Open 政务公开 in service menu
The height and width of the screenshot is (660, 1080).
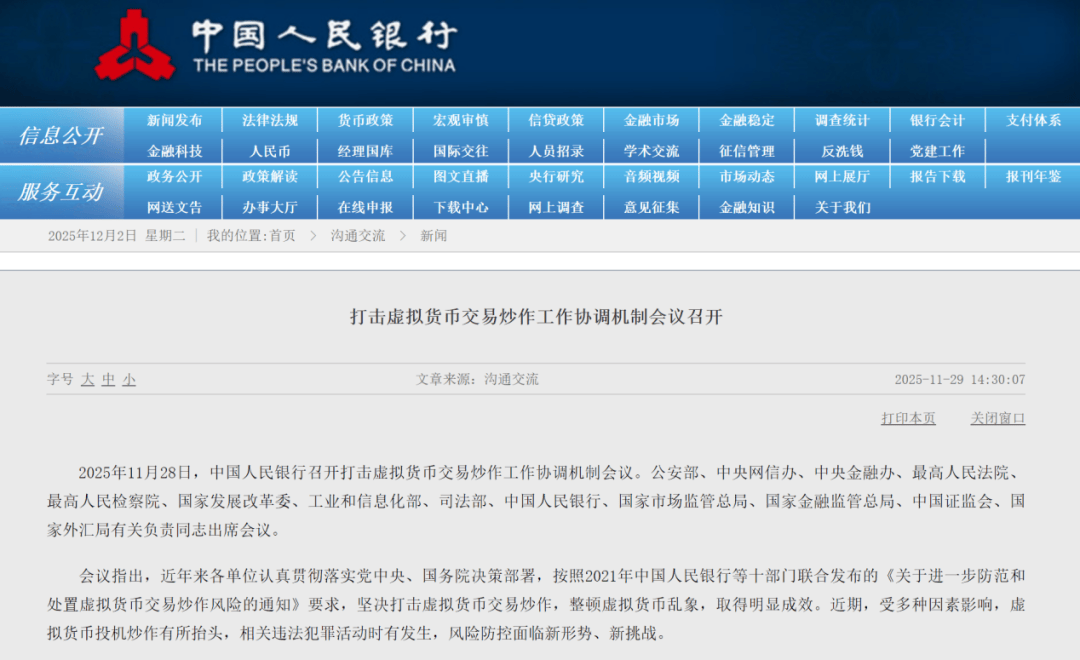click(x=174, y=177)
